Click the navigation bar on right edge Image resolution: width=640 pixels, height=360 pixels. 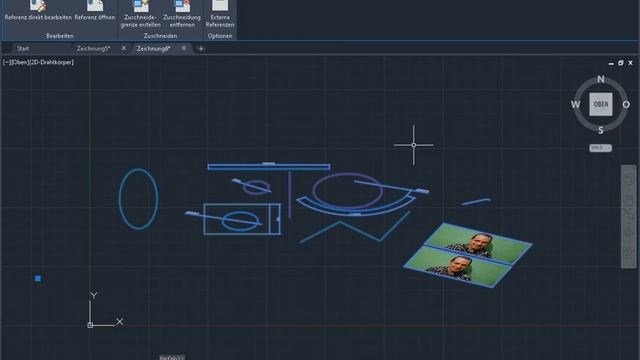pyautogui.click(x=629, y=216)
